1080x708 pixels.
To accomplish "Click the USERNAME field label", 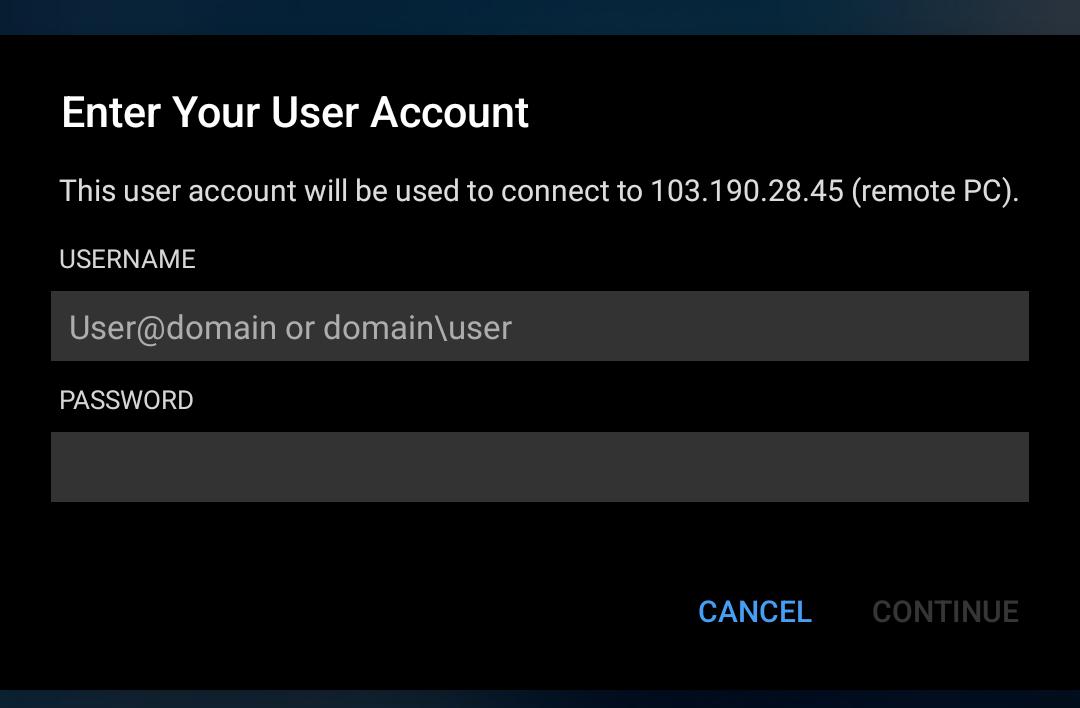I will click(127, 259).
